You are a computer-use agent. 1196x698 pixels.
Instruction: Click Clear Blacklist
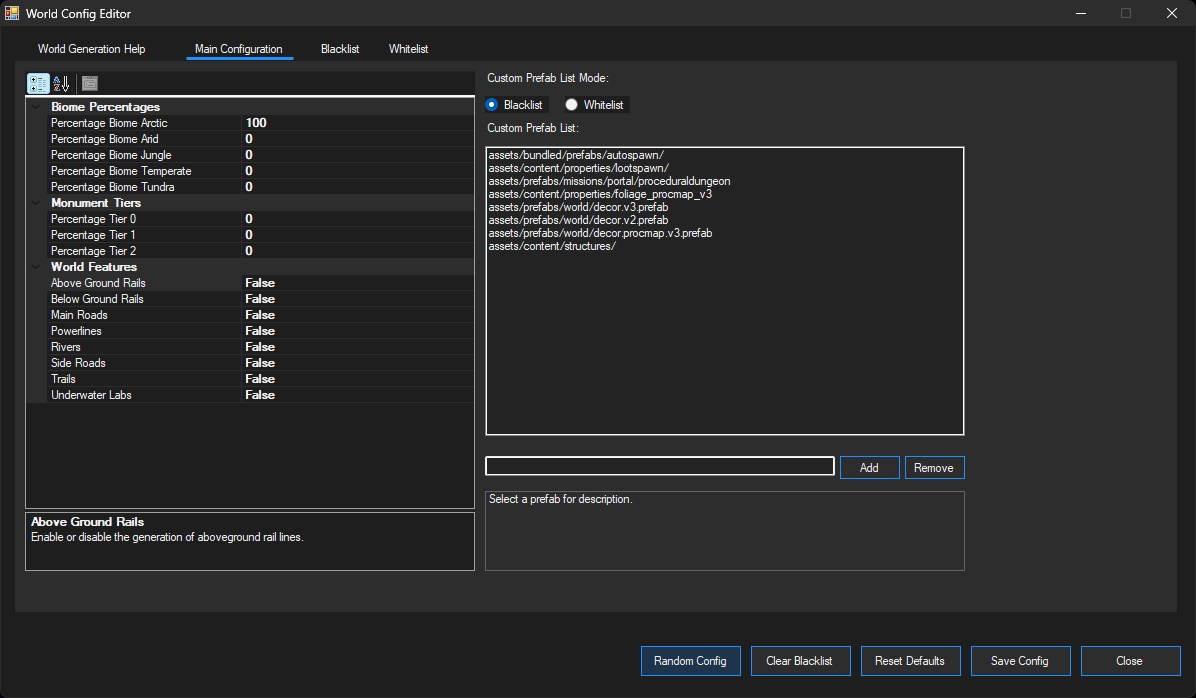point(800,661)
